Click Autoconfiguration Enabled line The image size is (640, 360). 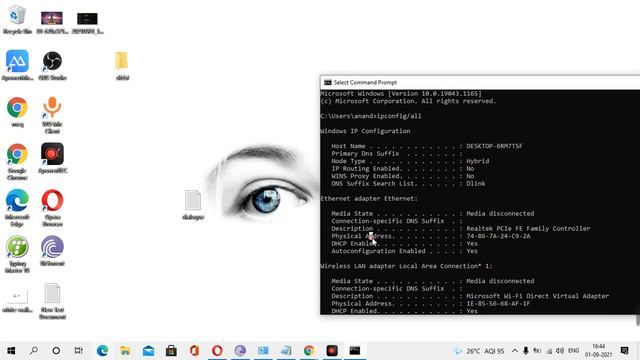coord(404,251)
